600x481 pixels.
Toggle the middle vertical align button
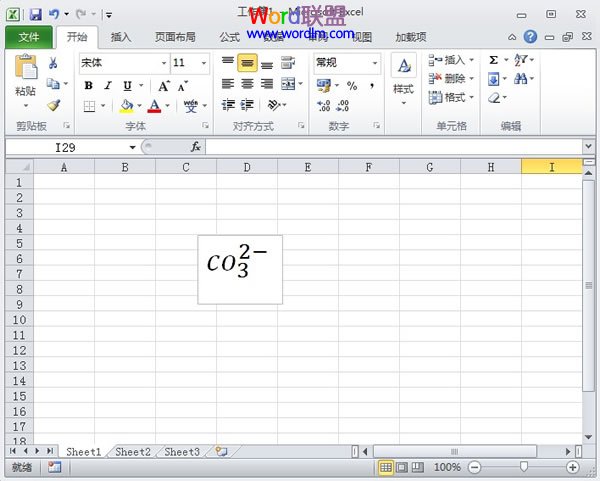tap(246, 62)
